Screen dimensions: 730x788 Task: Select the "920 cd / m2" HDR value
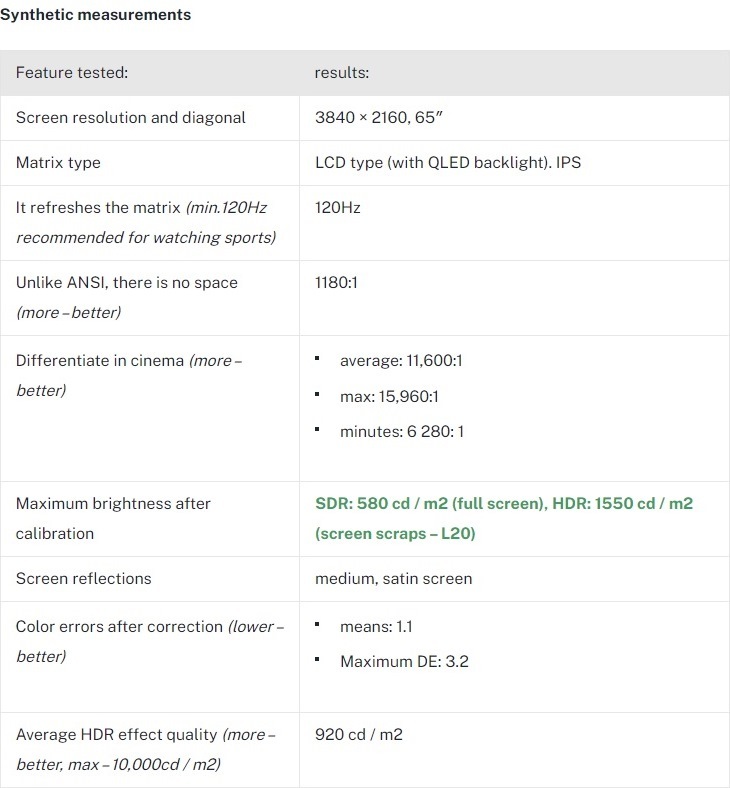click(359, 735)
